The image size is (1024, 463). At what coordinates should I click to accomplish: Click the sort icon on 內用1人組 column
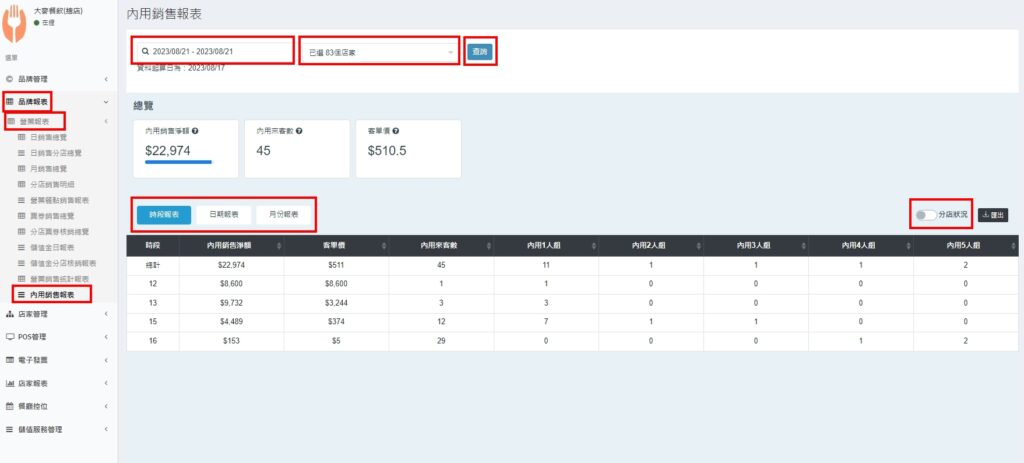[x=592, y=245]
